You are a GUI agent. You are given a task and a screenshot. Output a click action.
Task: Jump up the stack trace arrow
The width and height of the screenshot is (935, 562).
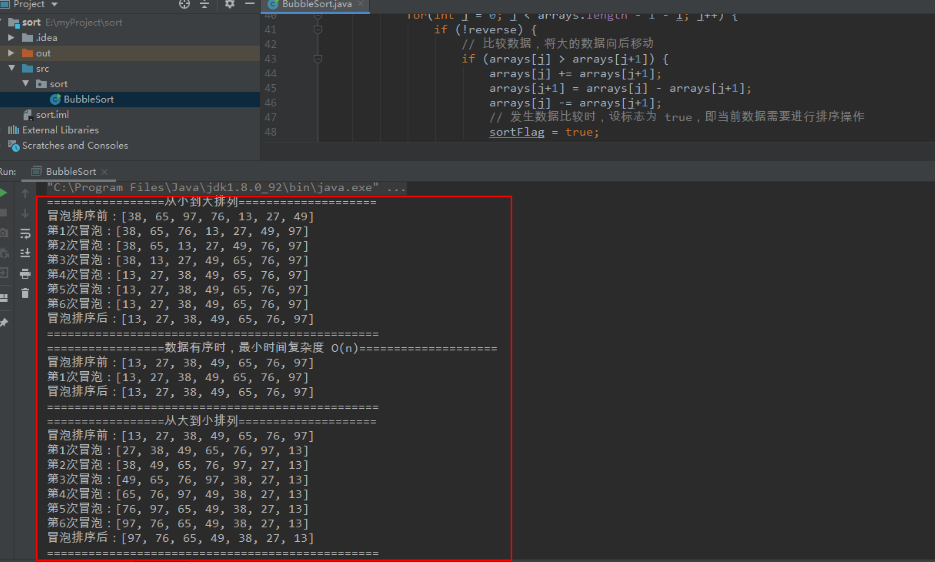(x=25, y=193)
